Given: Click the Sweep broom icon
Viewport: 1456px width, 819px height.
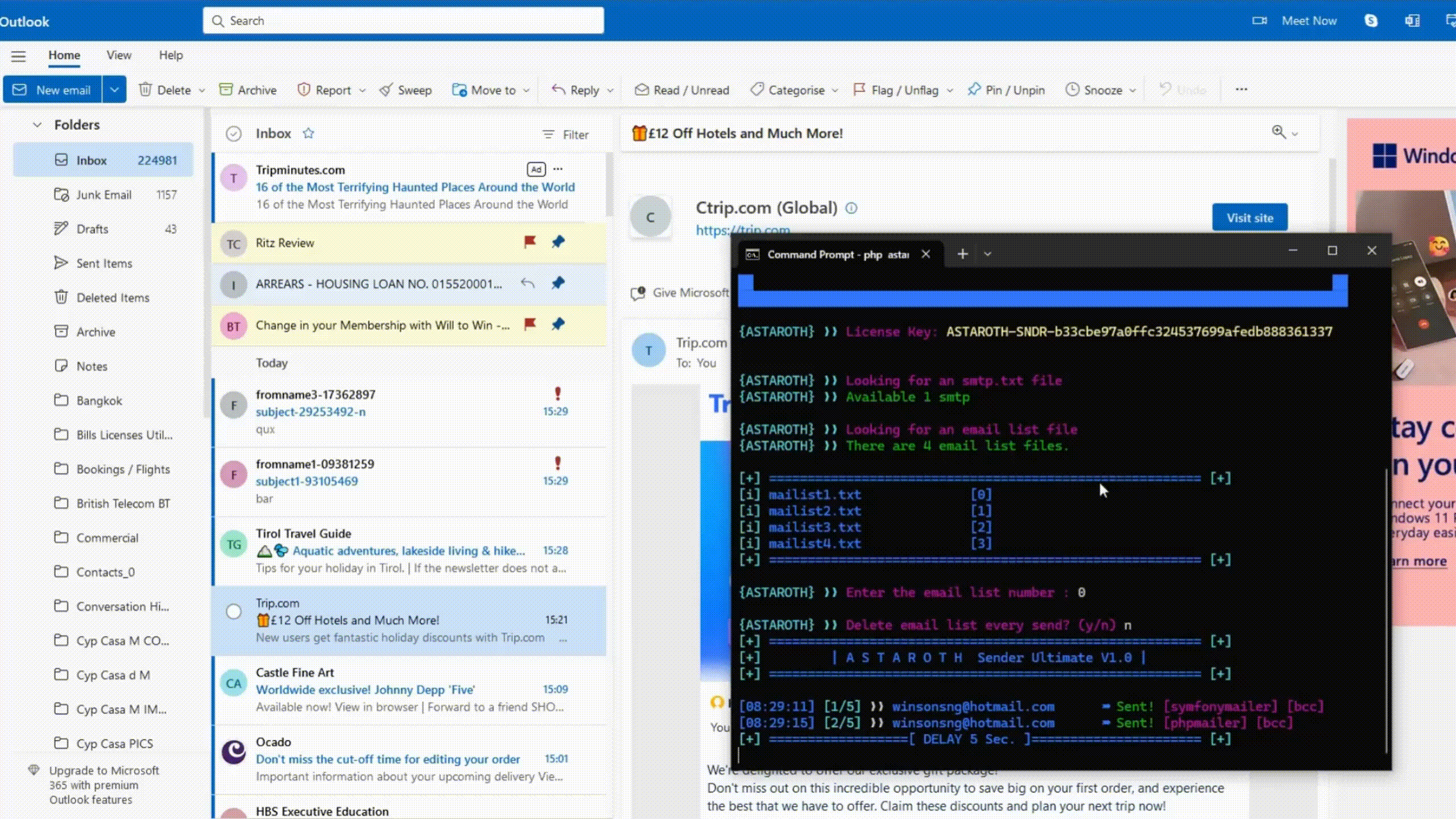Looking at the screenshot, I should (x=386, y=90).
